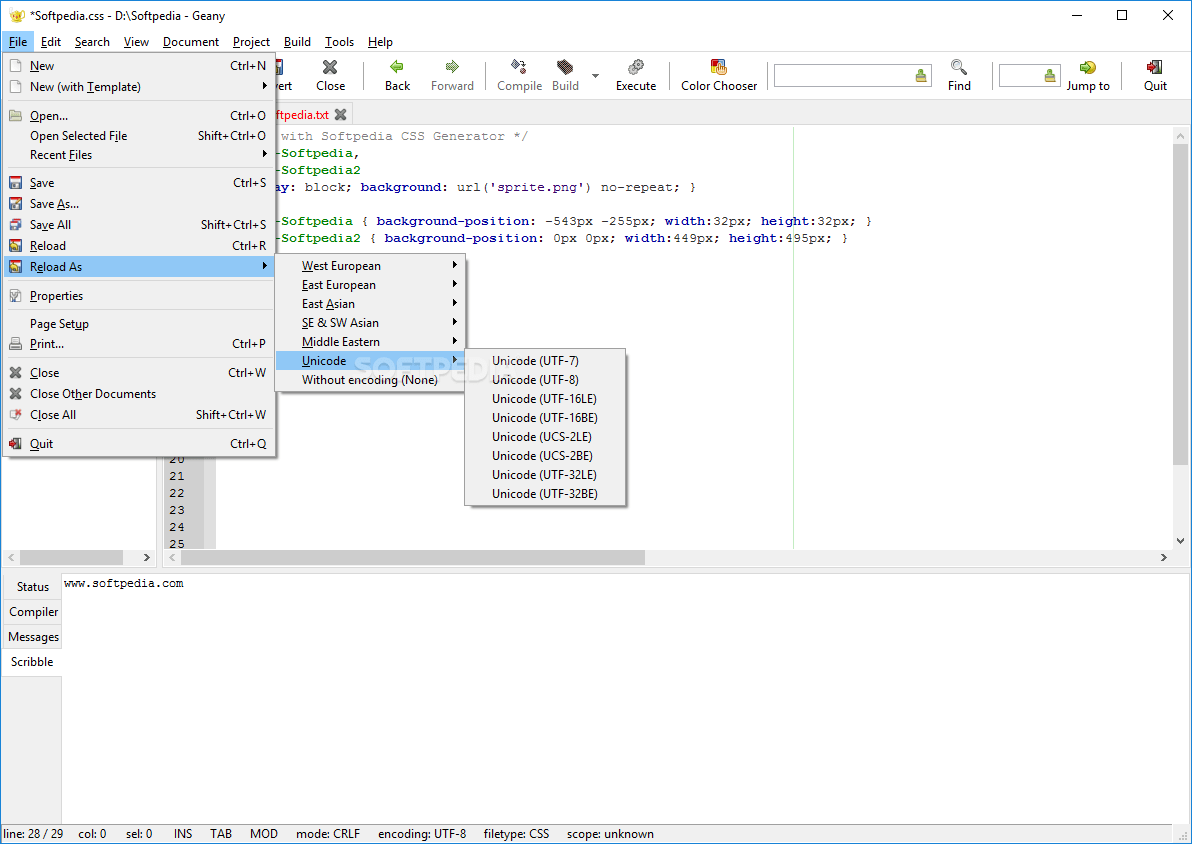The image size is (1192, 844).
Task: Switch to the Compiler tab
Action: (x=33, y=611)
